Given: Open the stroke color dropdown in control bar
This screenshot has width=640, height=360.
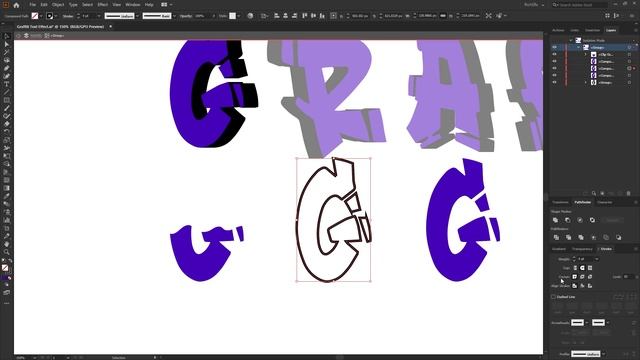Looking at the screenshot, I should (56, 16).
